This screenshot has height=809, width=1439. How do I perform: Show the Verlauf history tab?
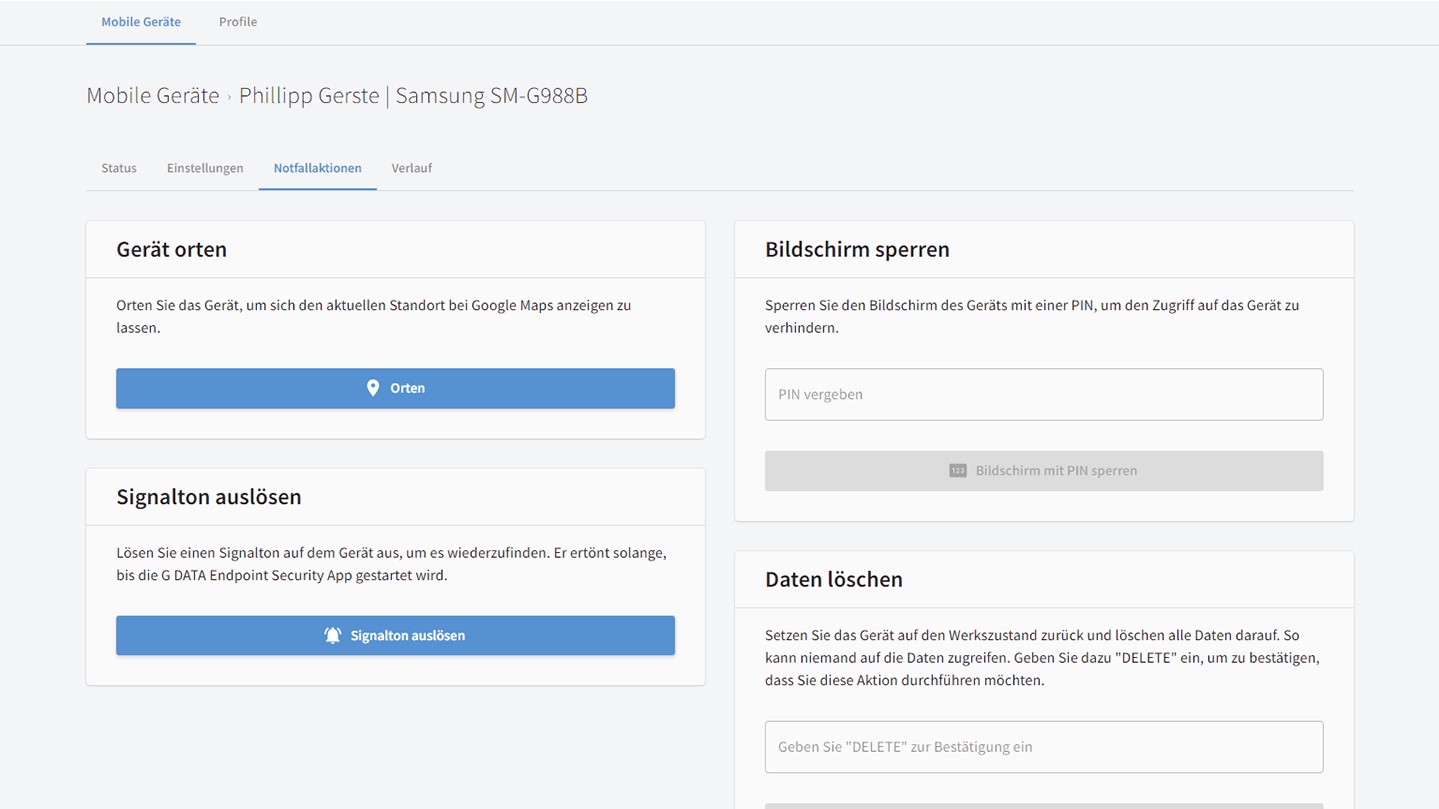[x=411, y=168]
